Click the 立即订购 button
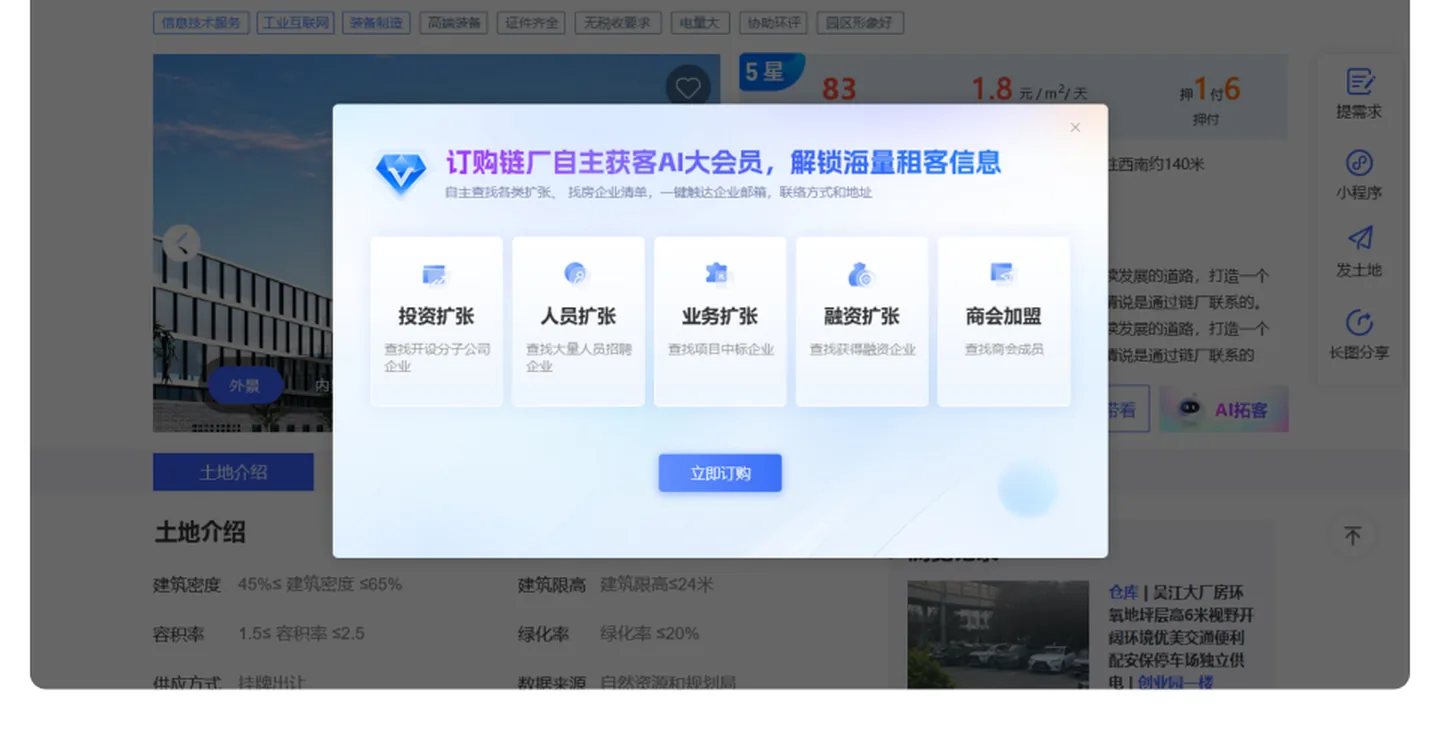1440x738 pixels. click(x=720, y=473)
